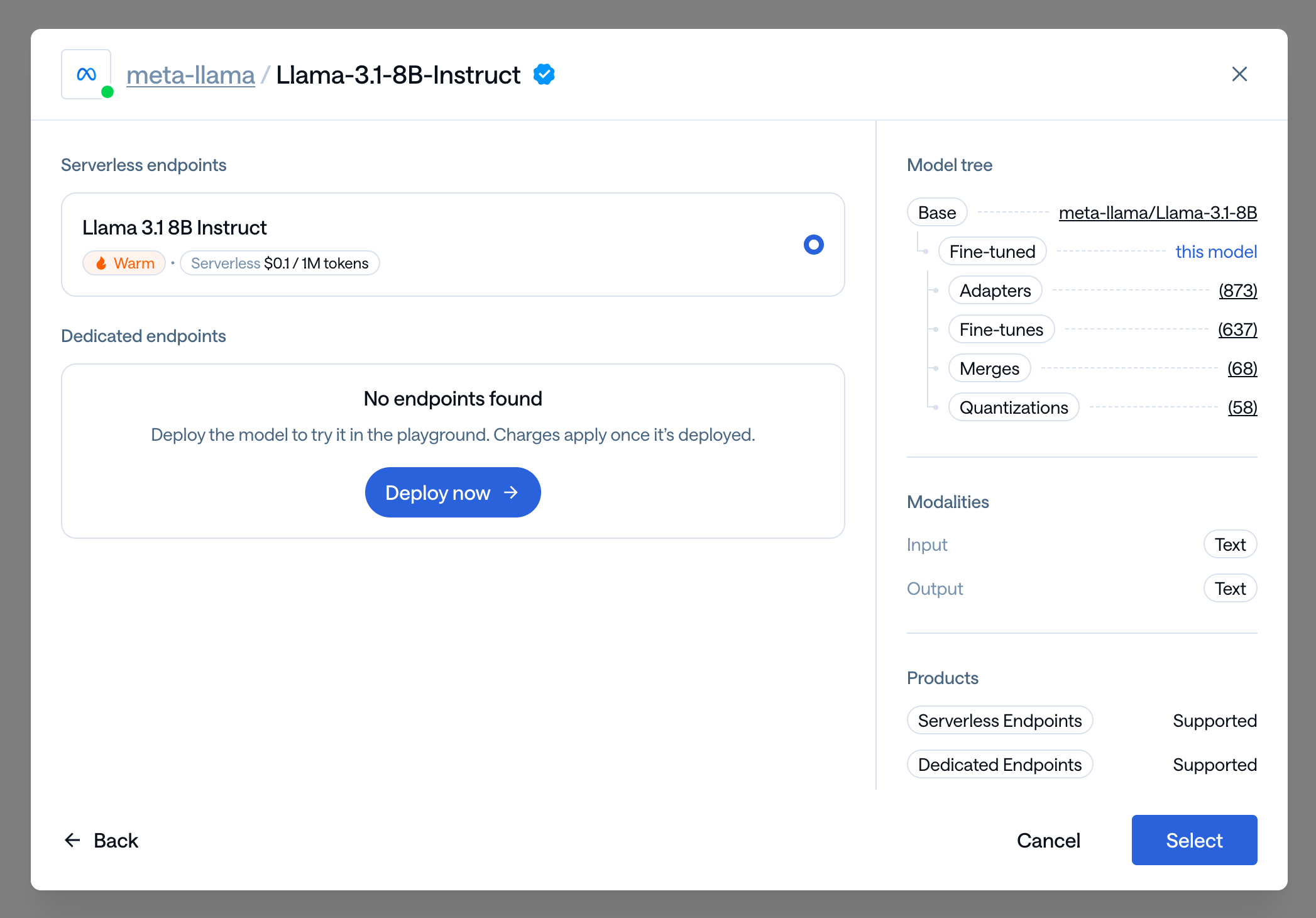This screenshot has height=918, width=1316.
Task: Click the Meta company logo
Action: coord(85,74)
